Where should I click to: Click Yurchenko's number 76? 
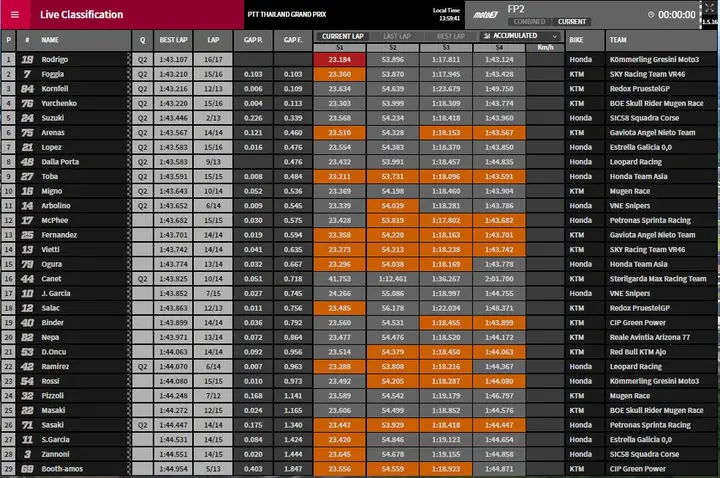click(28, 103)
